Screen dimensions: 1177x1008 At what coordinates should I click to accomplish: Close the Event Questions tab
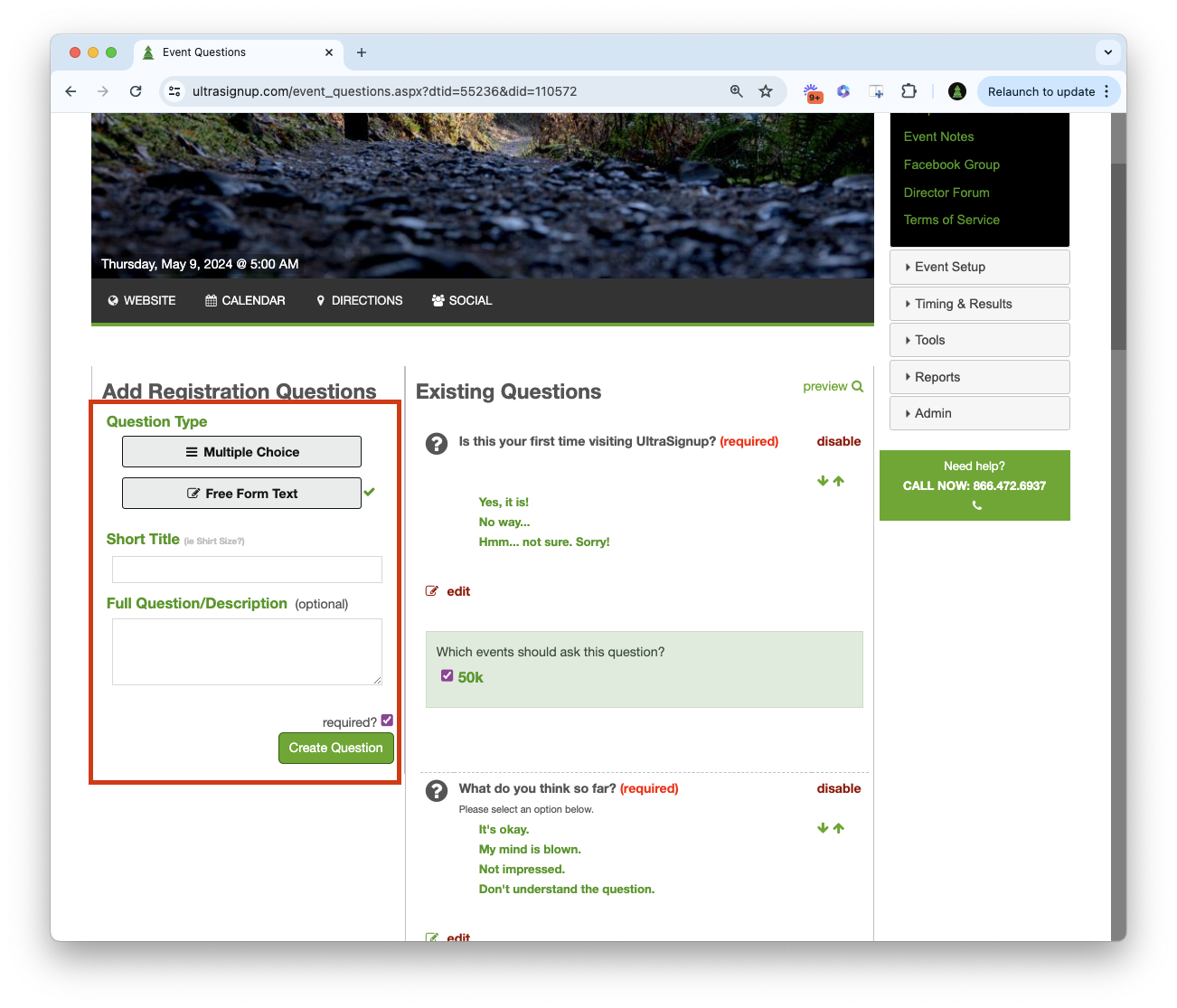point(329,52)
